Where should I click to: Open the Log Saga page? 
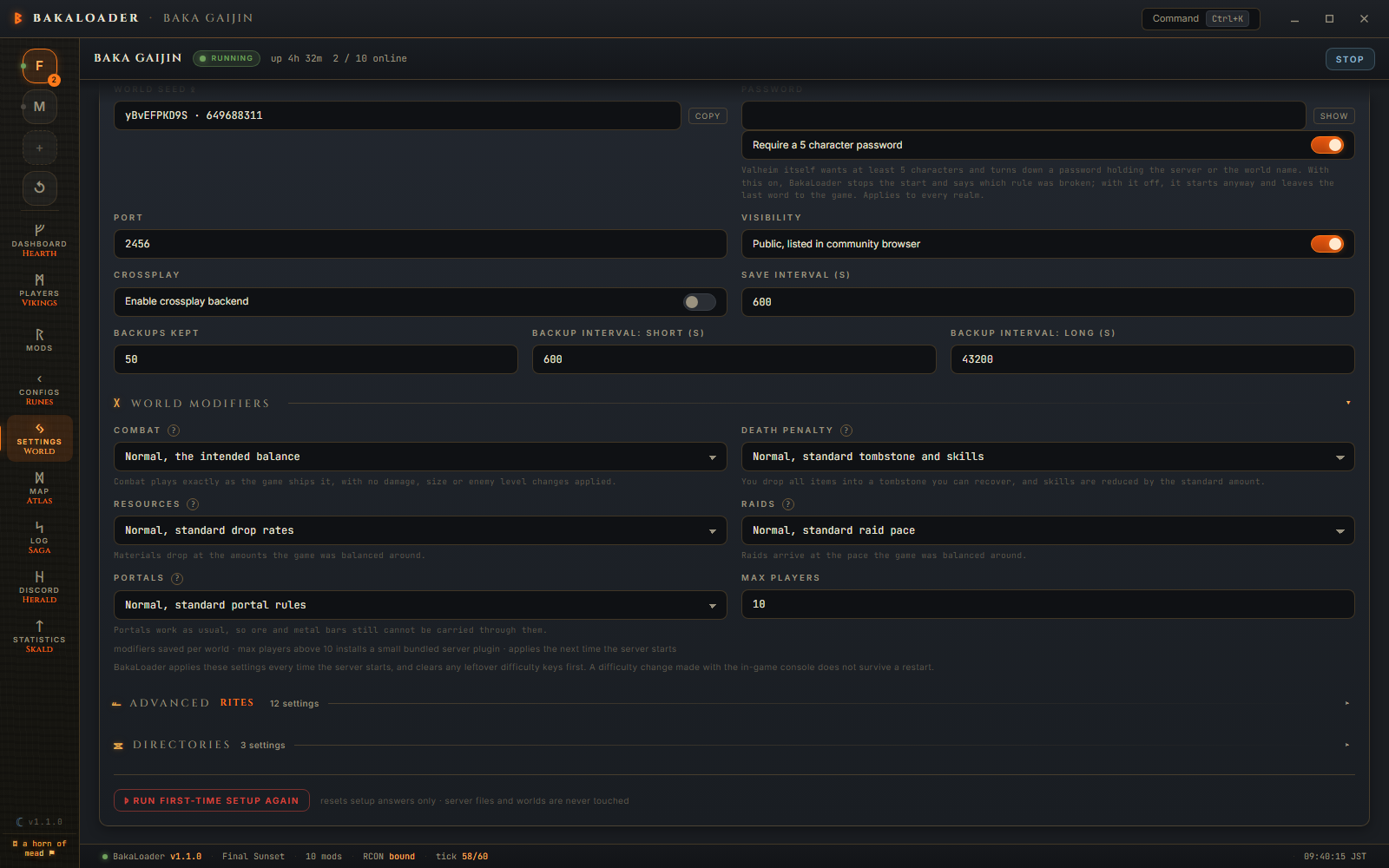tap(39, 537)
